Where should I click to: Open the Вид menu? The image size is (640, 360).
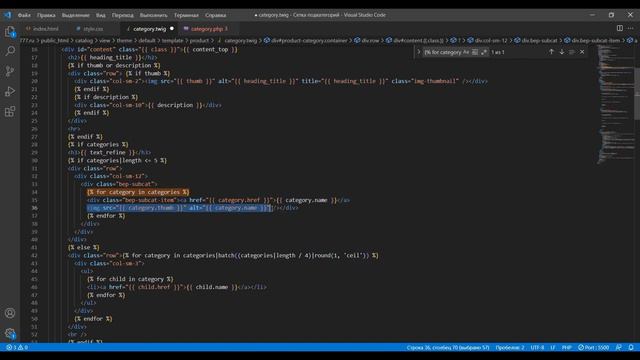pyautogui.click(x=100, y=15)
